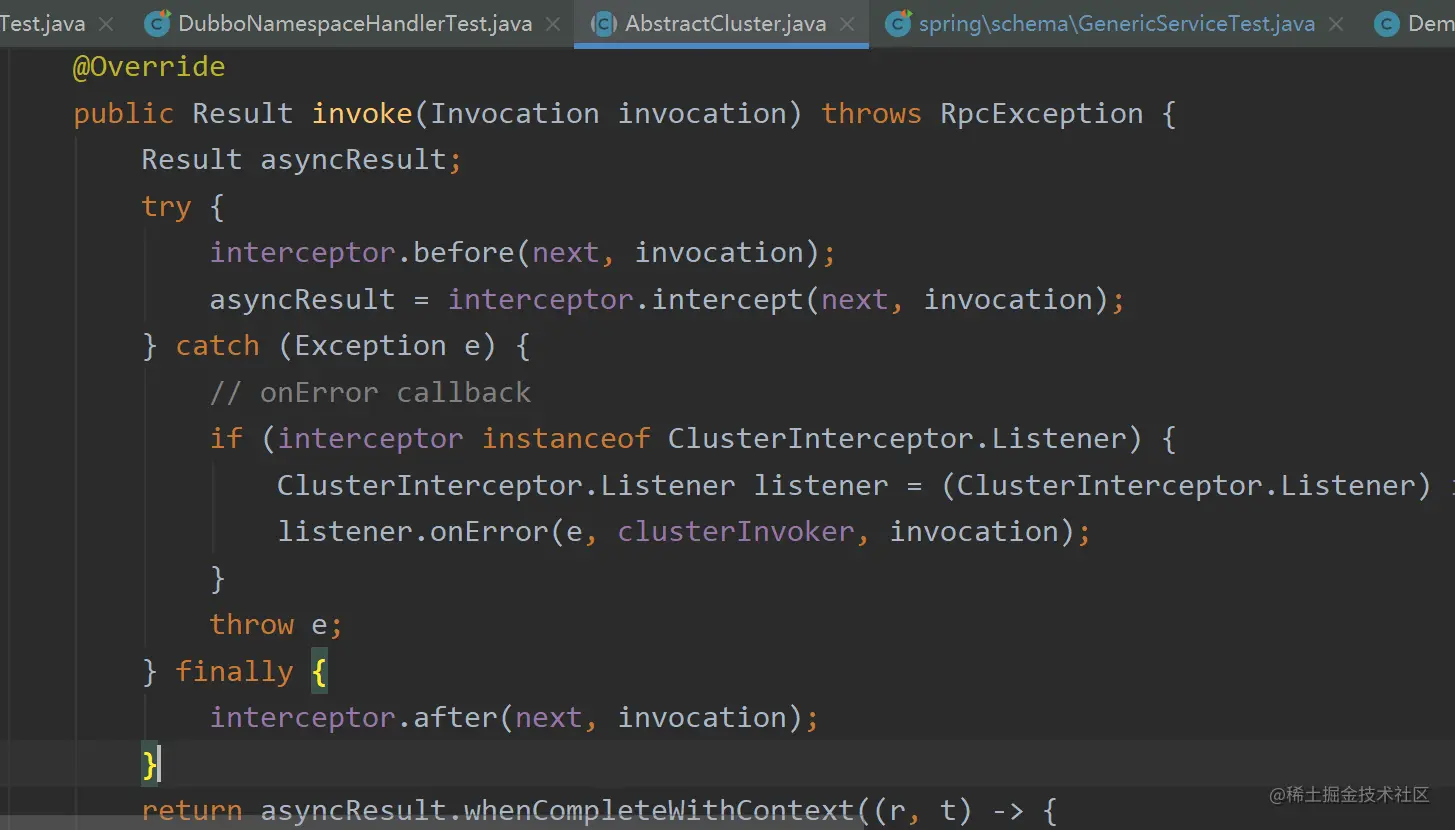The image size is (1455, 830).
Task: Click the highlighted closing brace of finally block
Action: point(150,765)
